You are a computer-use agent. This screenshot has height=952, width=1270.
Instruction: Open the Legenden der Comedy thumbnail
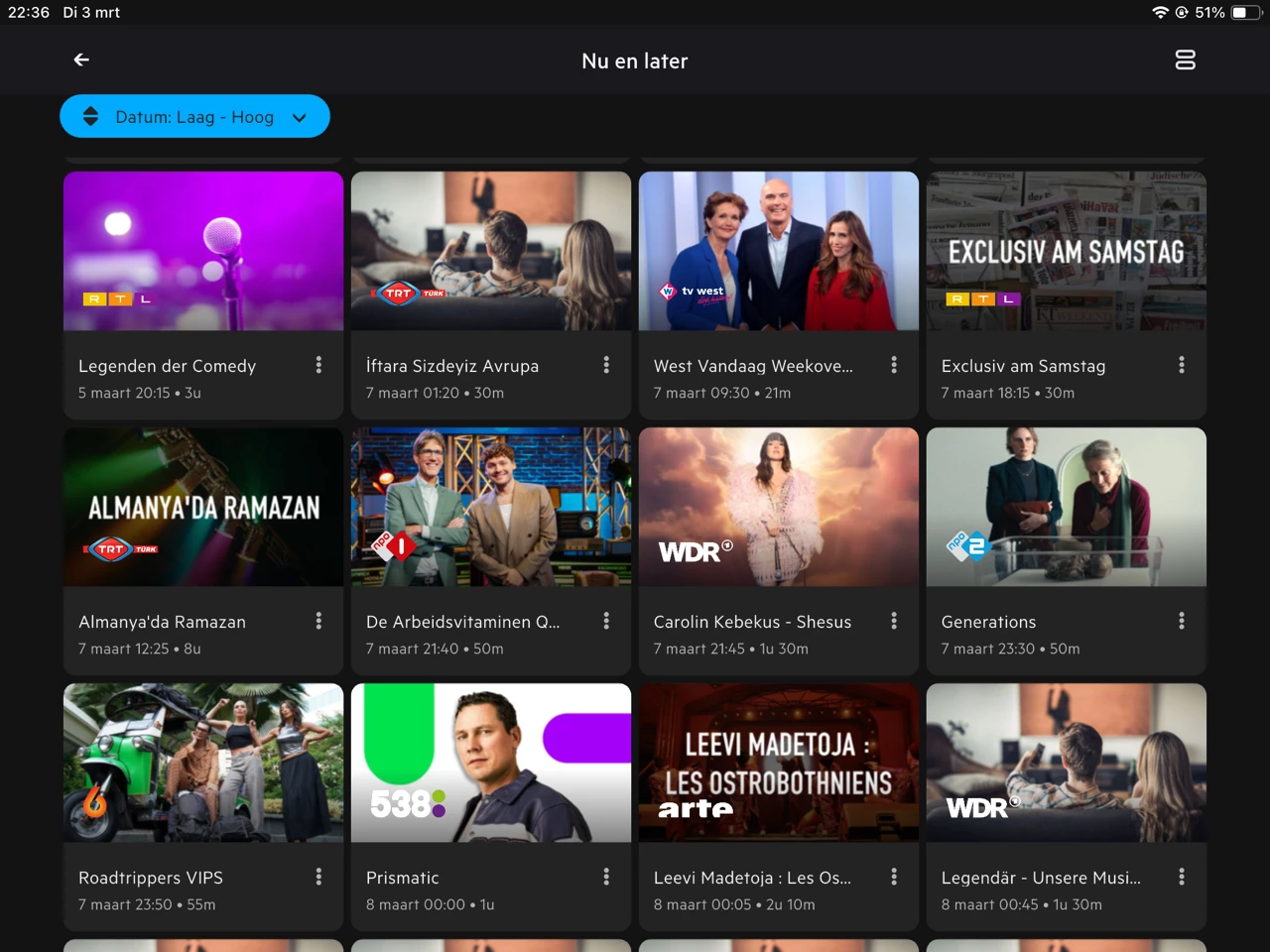pos(203,251)
